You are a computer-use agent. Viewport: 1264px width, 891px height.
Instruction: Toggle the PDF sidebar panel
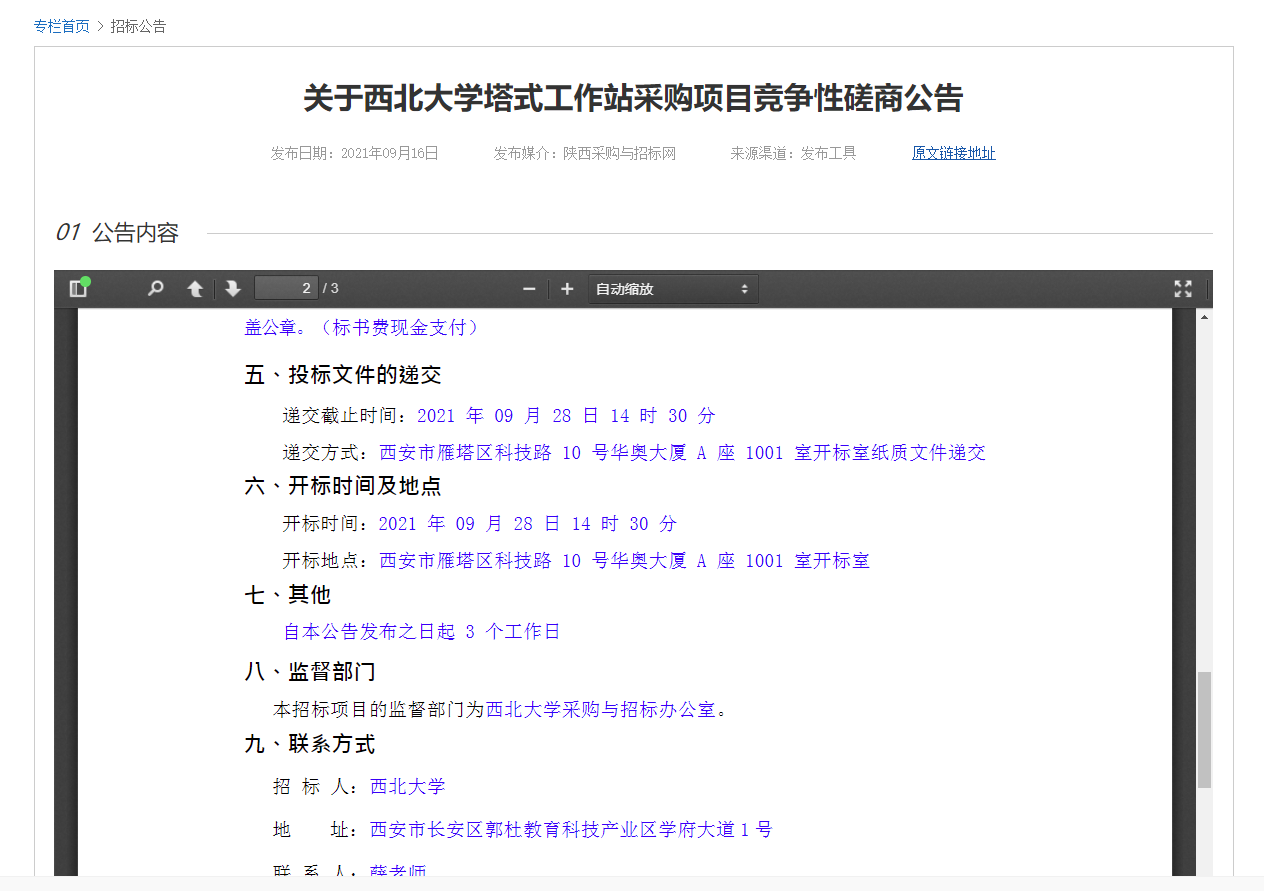78,289
